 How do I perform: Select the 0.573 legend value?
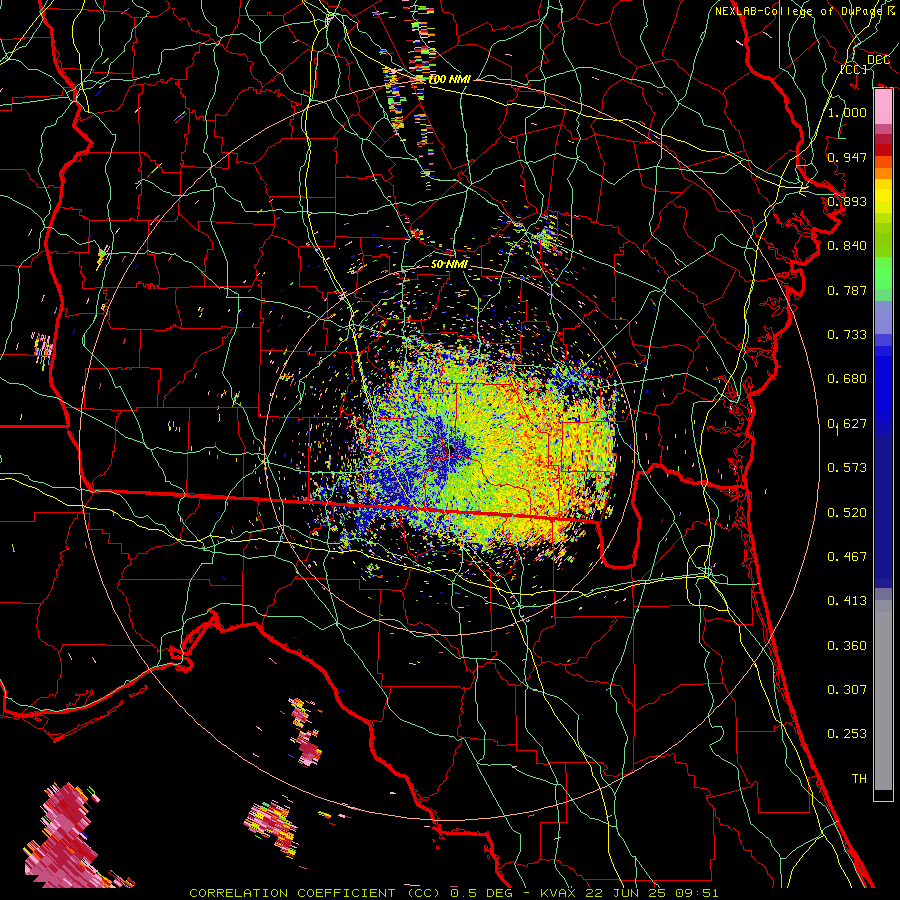click(x=847, y=468)
